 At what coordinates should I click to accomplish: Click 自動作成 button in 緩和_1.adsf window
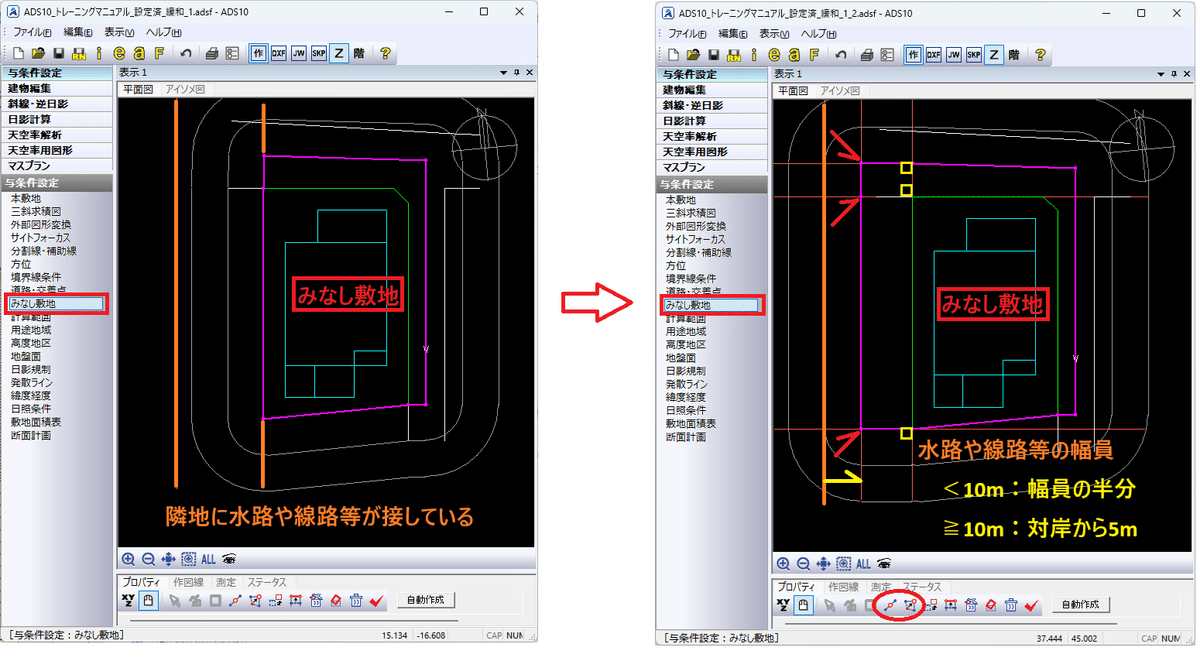(x=426, y=600)
